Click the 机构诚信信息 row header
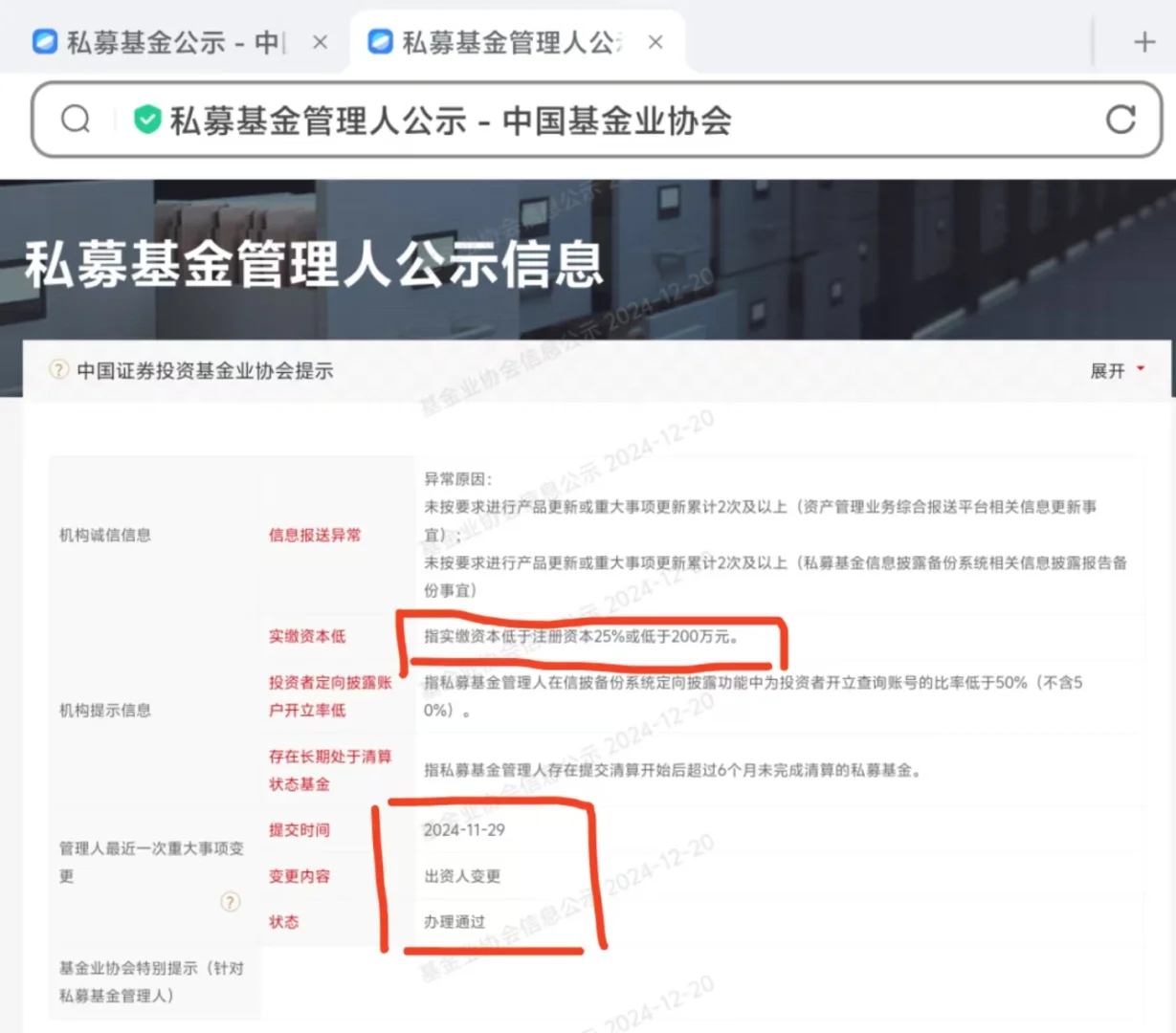 coord(105,535)
